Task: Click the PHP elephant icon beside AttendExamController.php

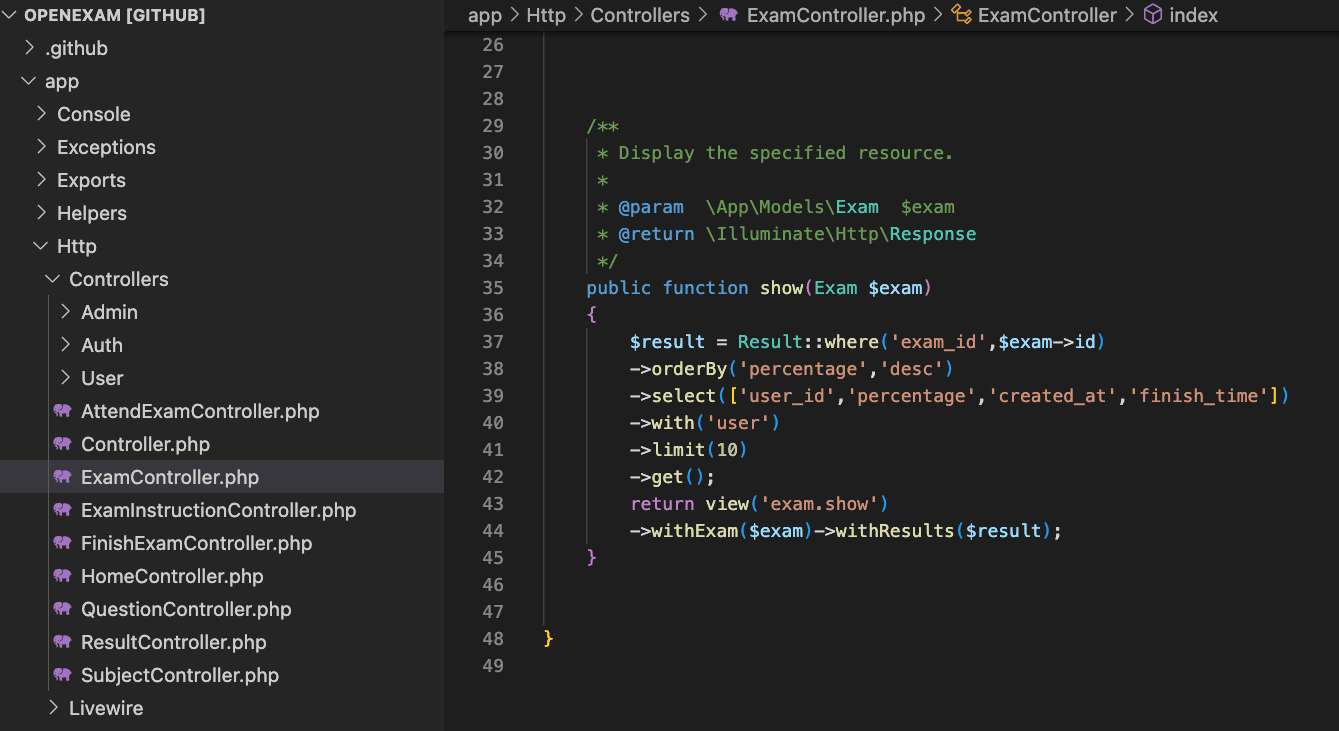Action: [x=63, y=411]
